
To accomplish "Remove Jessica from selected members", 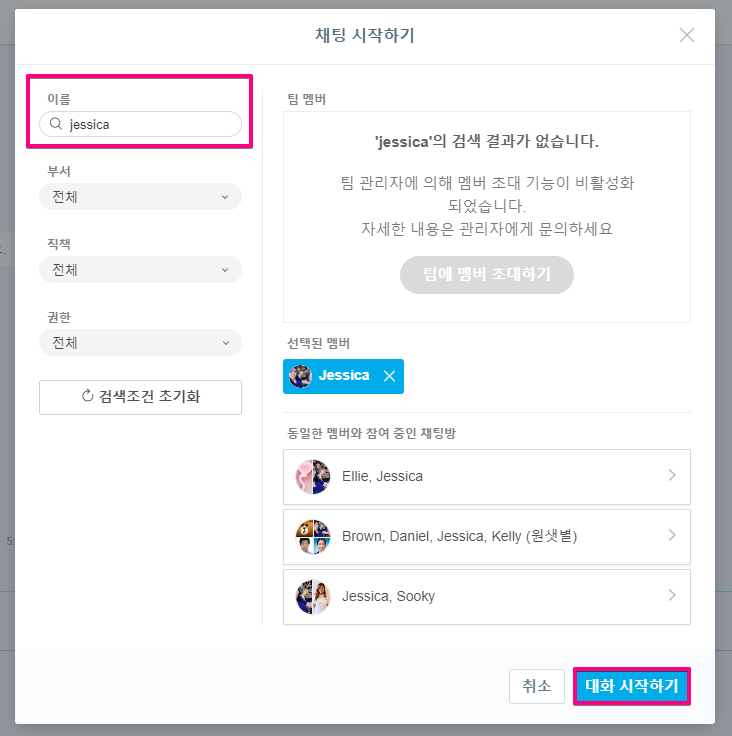I will (x=390, y=376).
